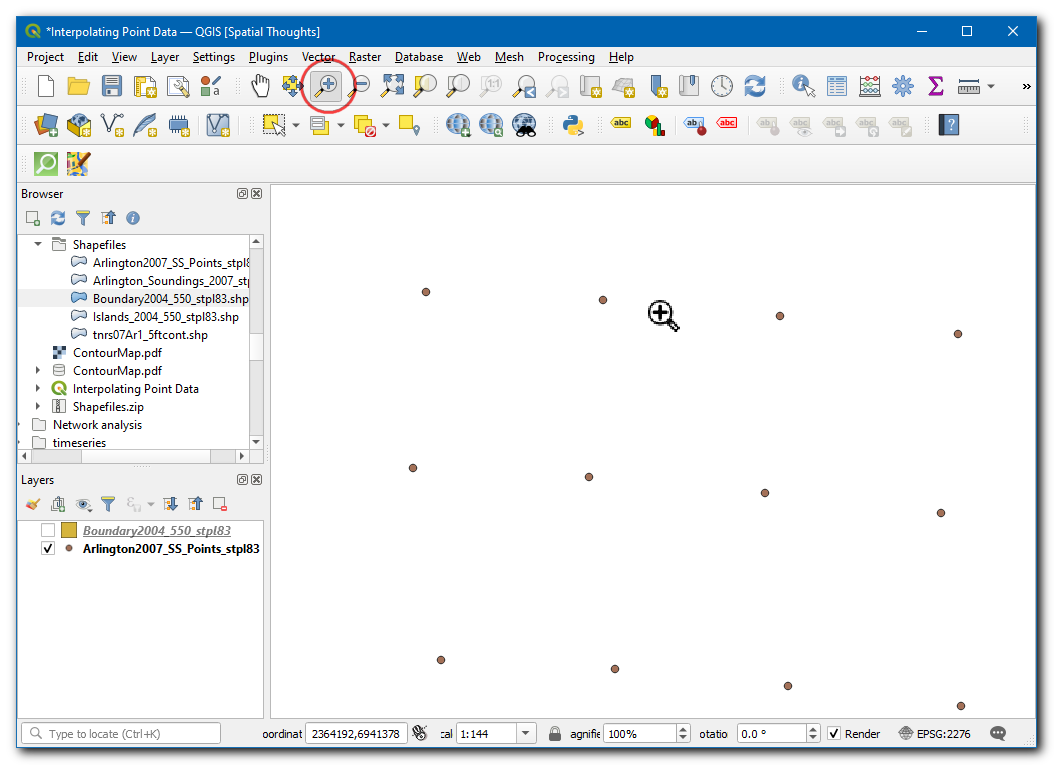The image size is (1054, 765).
Task: Open the Help Contents icon
Action: 949,125
